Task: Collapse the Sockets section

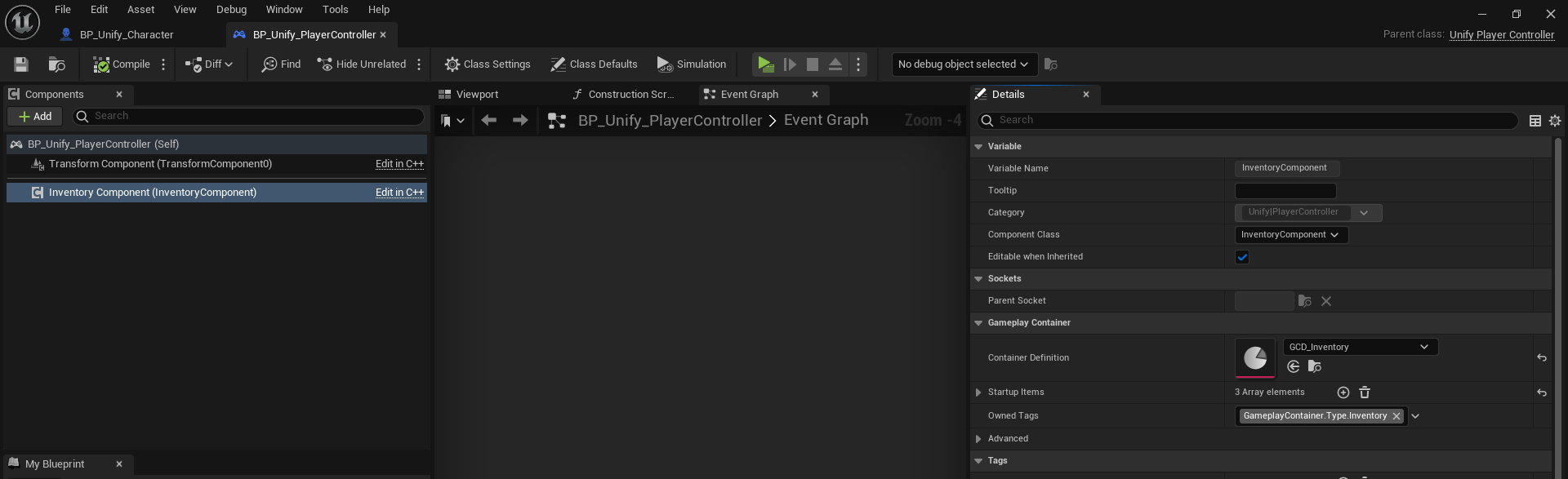Action: [978, 279]
